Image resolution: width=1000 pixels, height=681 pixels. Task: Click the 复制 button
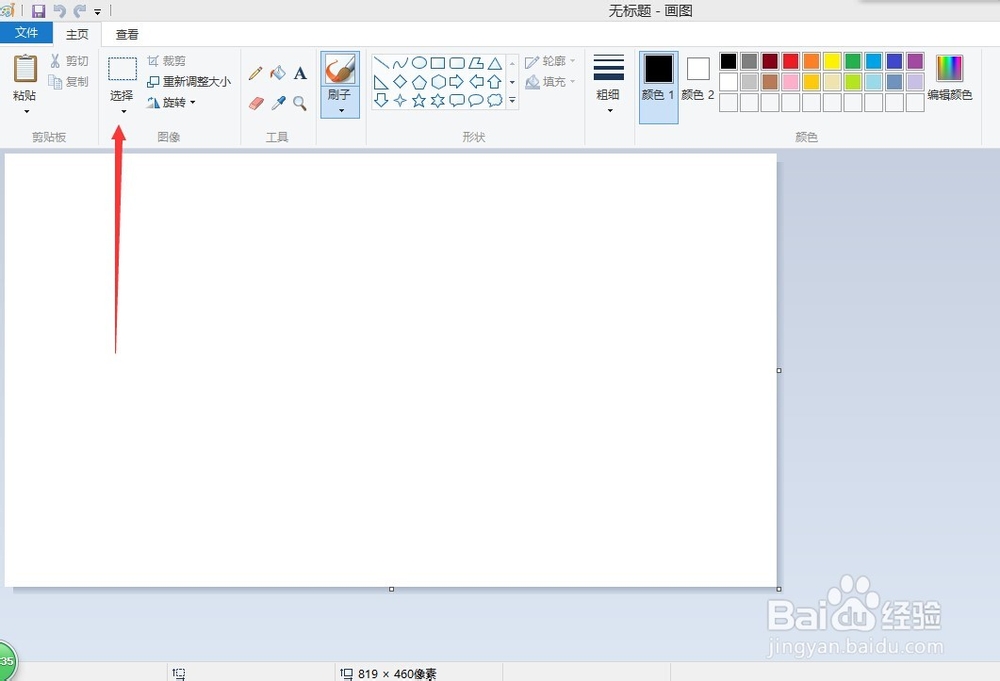click(69, 82)
